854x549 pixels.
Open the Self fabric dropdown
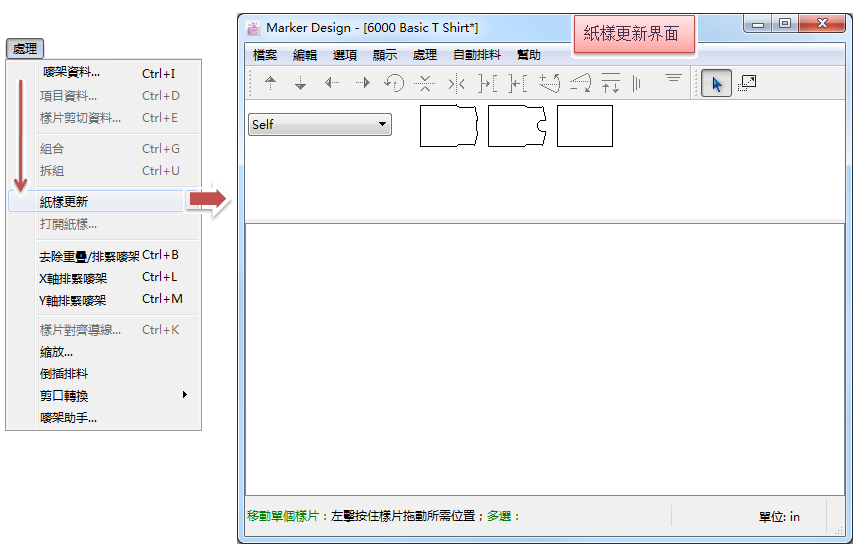pos(320,125)
